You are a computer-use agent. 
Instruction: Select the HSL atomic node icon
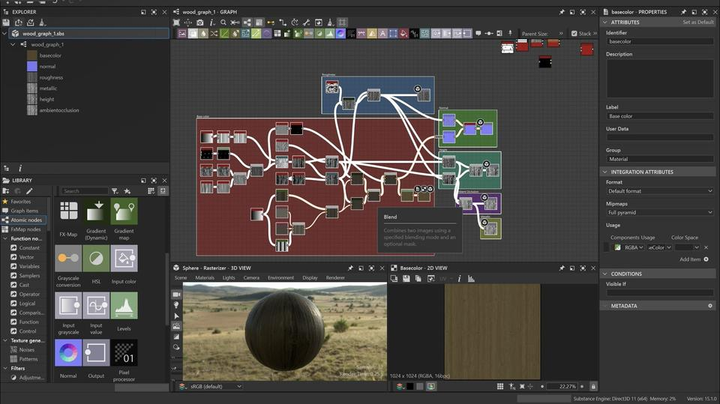click(96, 258)
